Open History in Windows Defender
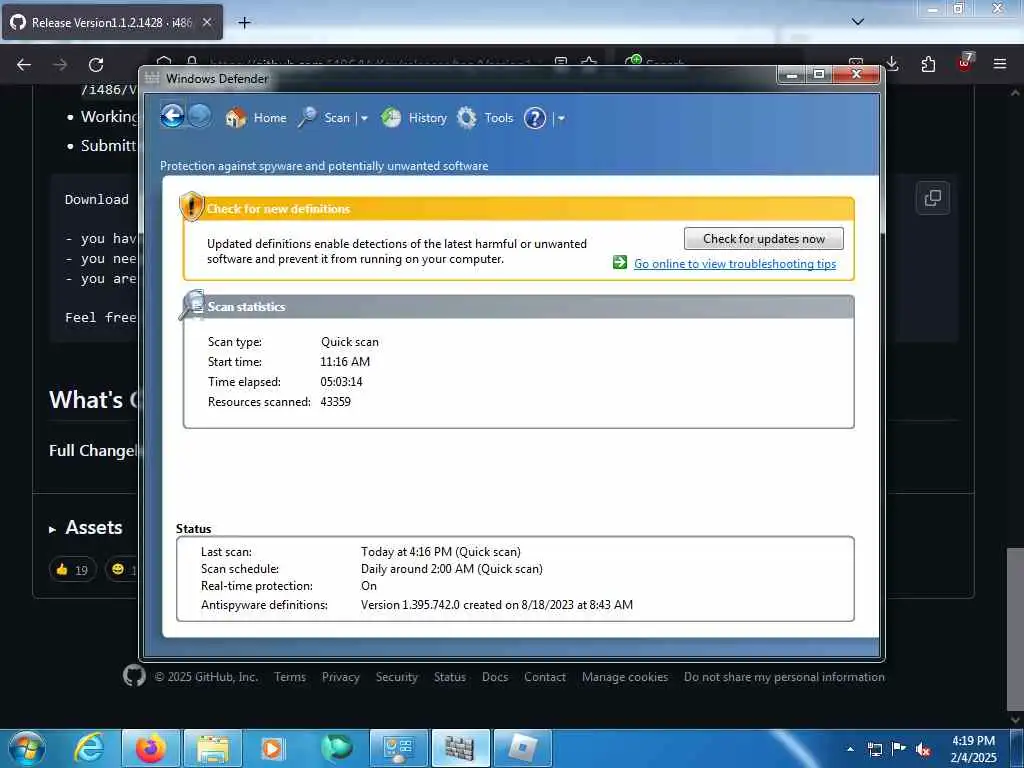This screenshot has width=1024, height=768. (414, 118)
